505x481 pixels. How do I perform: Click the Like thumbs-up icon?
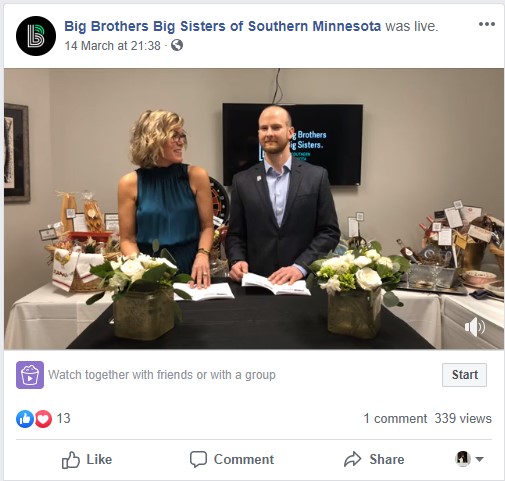[x=71, y=460]
